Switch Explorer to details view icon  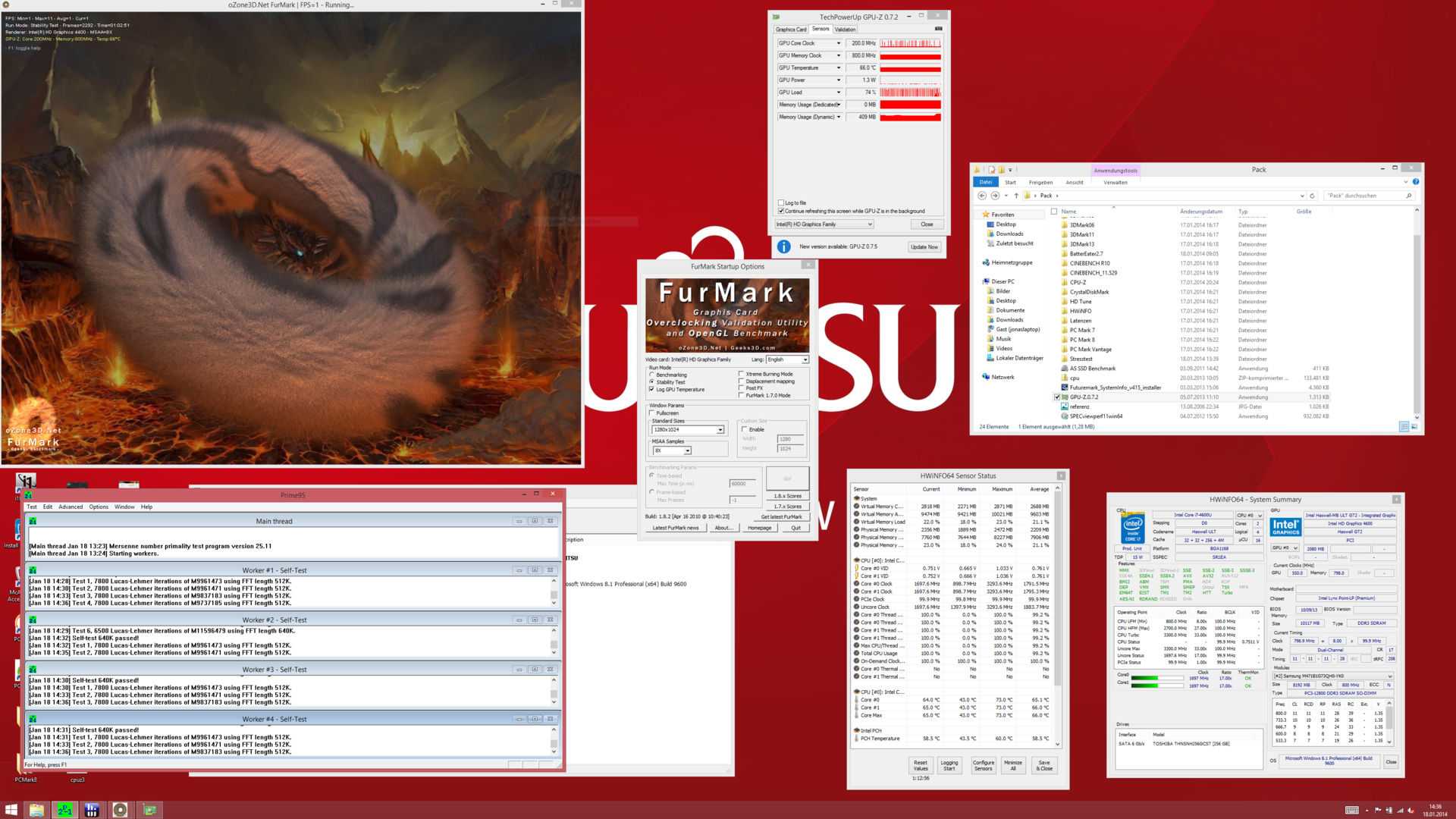coord(1404,427)
